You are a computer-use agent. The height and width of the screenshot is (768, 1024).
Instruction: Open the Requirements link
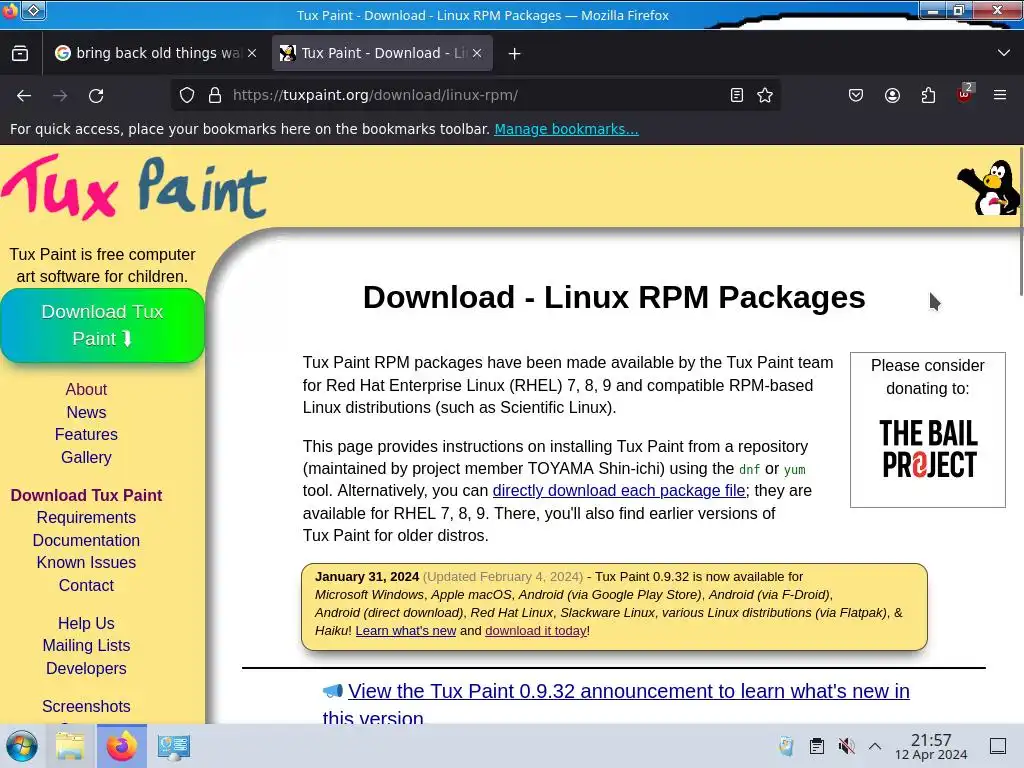[x=86, y=517]
